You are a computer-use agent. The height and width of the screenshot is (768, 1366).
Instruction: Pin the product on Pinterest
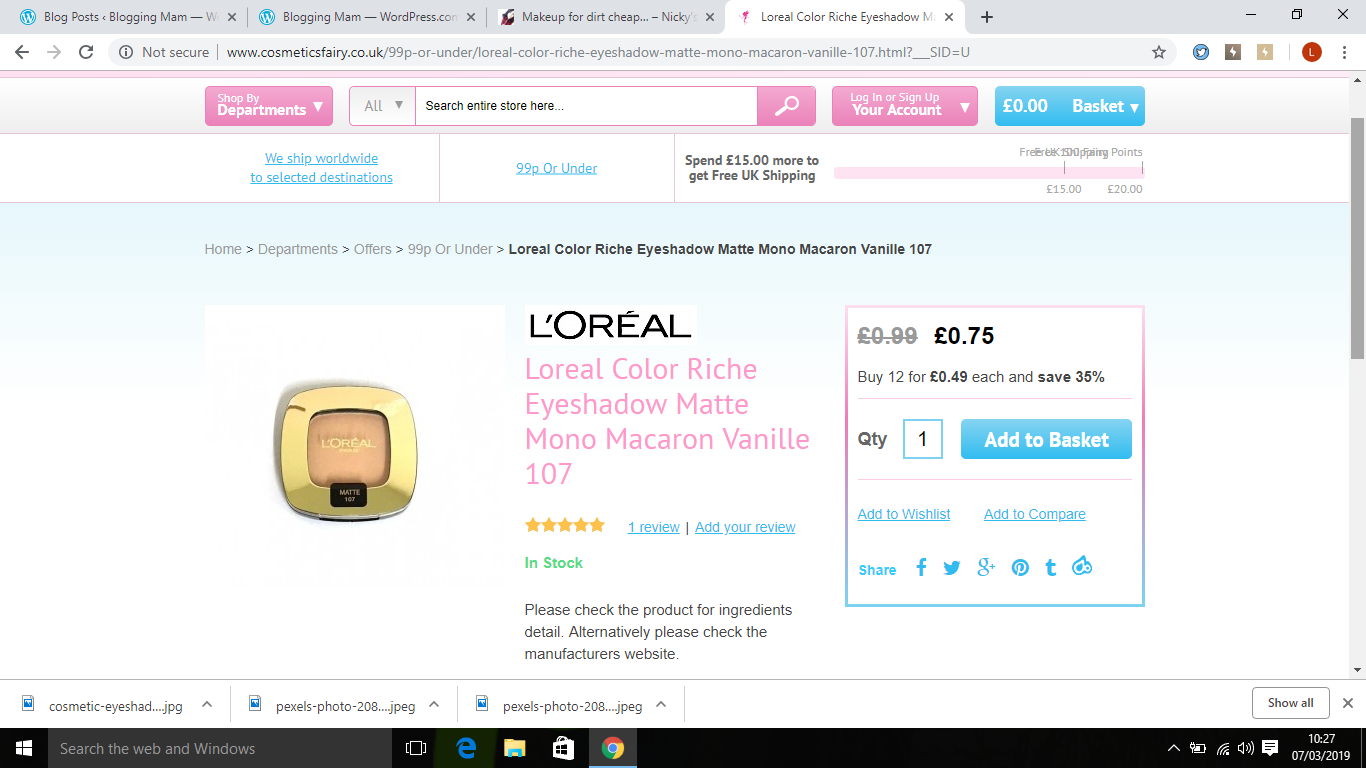click(x=1020, y=568)
